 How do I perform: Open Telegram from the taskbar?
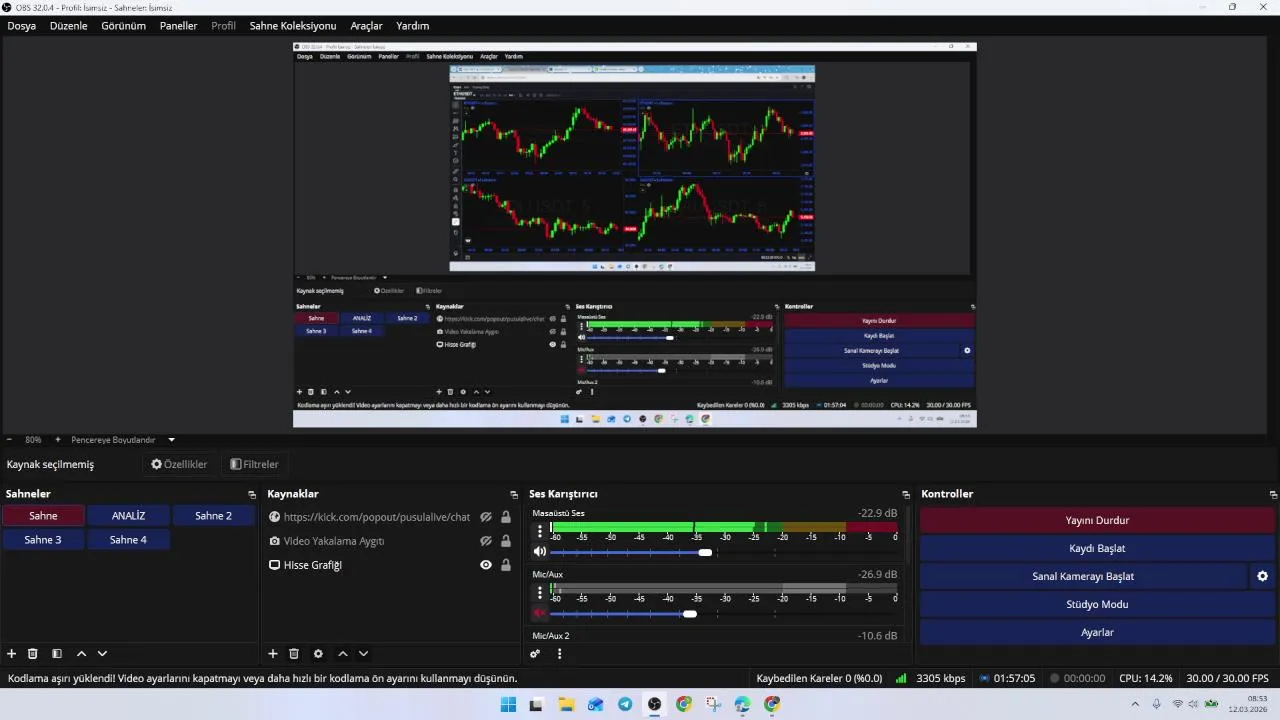pos(625,704)
